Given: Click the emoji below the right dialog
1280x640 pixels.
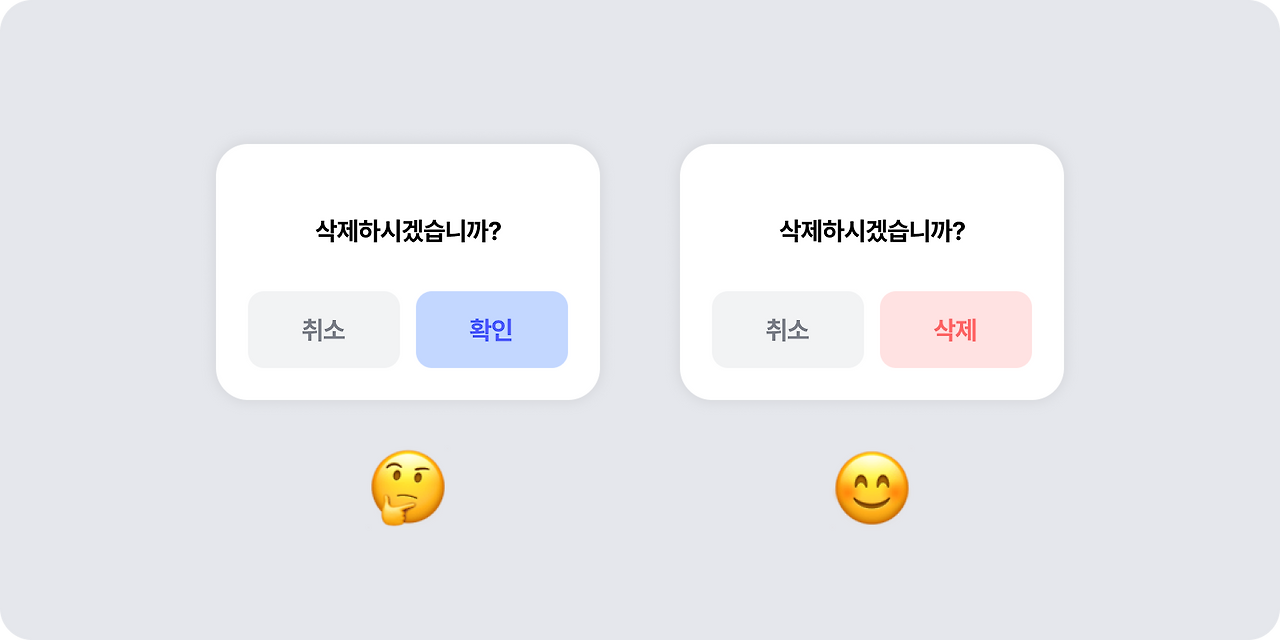Looking at the screenshot, I should (x=872, y=490).
